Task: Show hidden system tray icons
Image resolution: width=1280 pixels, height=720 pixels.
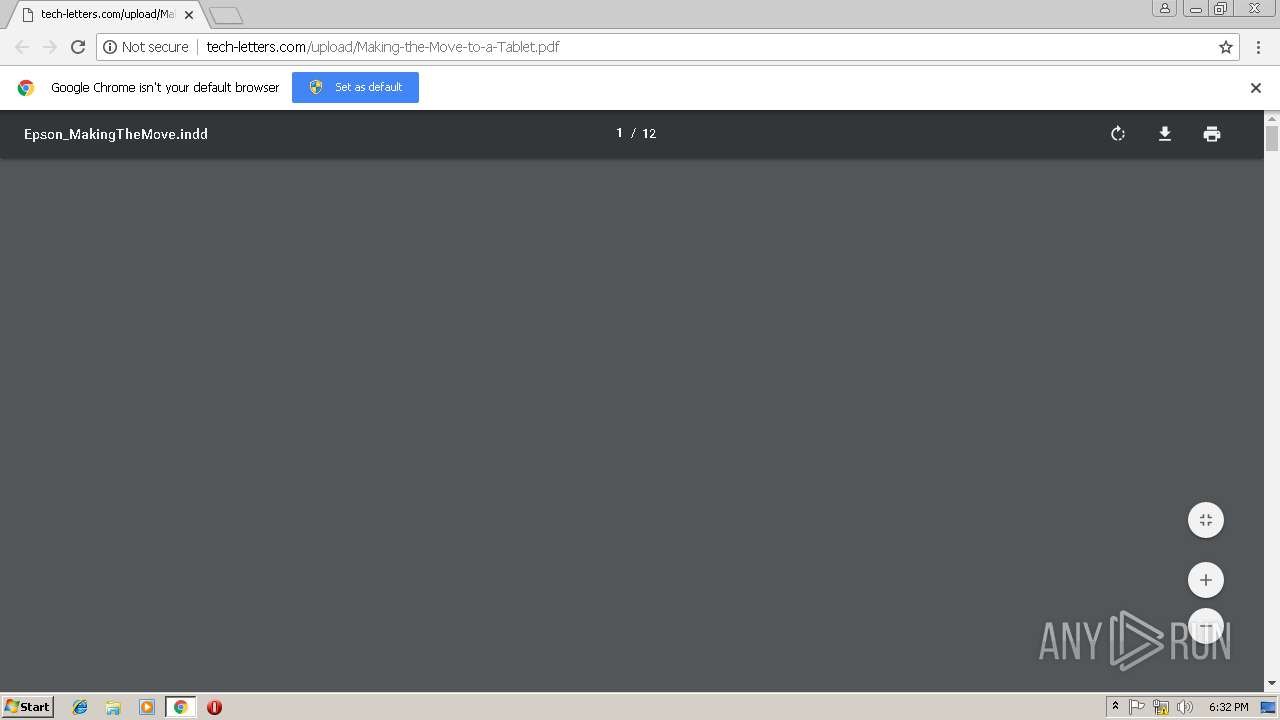Action: click(x=1115, y=707)
